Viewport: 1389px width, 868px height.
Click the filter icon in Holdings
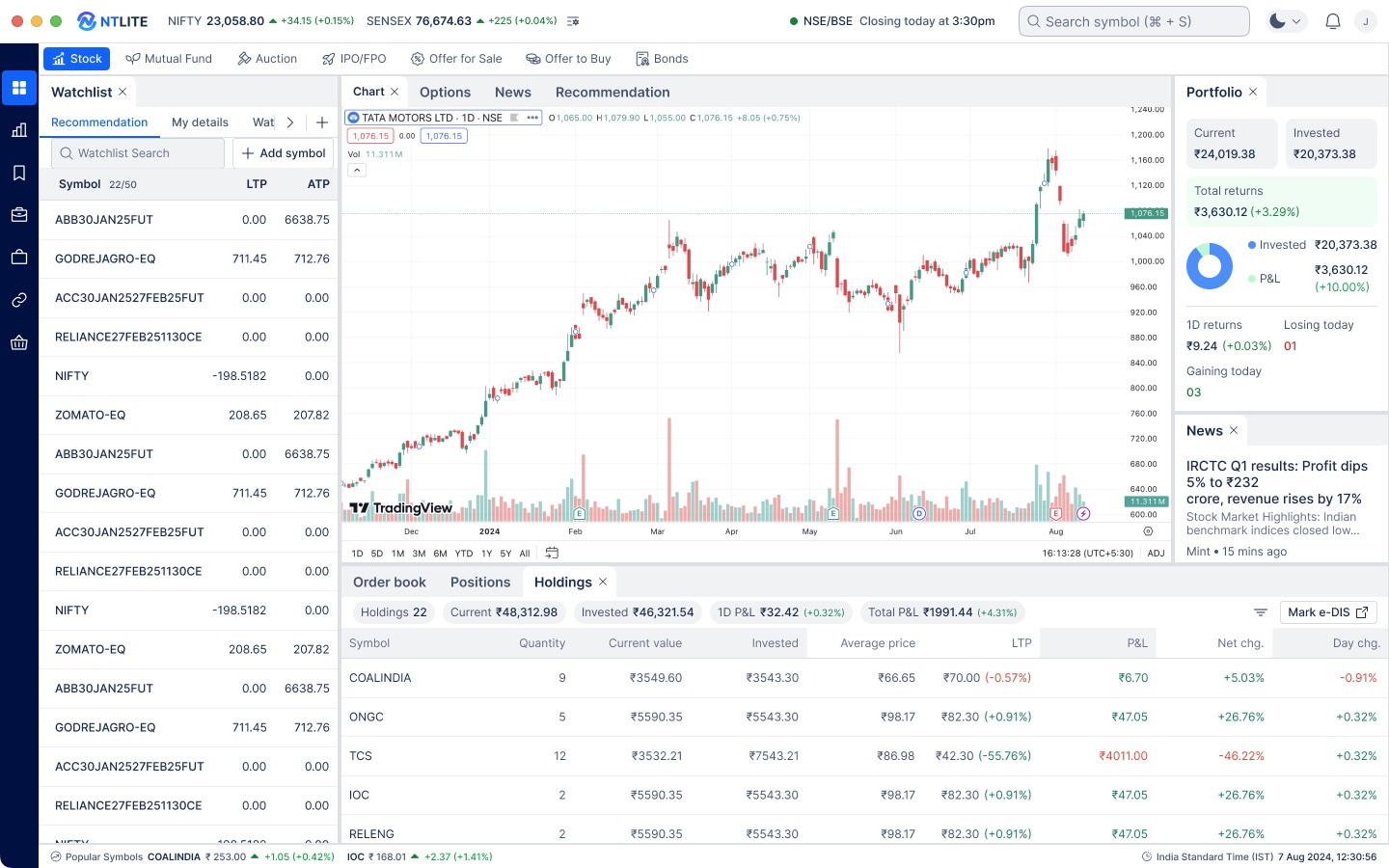click(x=1260, y=612)
